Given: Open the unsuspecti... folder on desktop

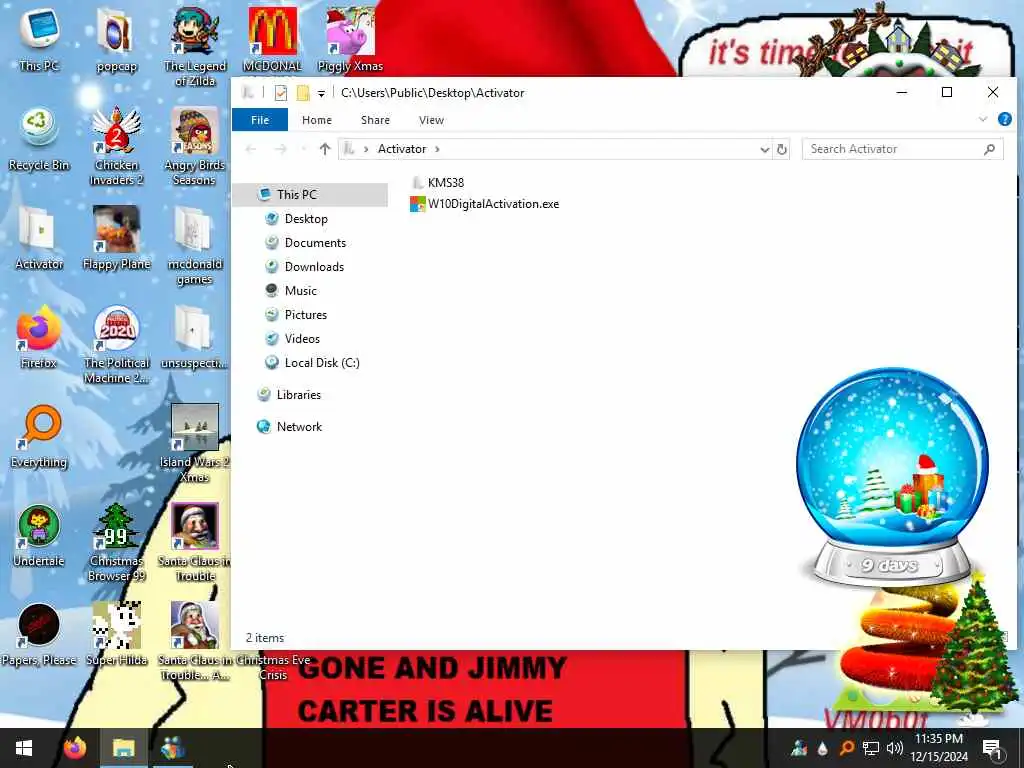Looking at the screenshot, I should point(195,337).
